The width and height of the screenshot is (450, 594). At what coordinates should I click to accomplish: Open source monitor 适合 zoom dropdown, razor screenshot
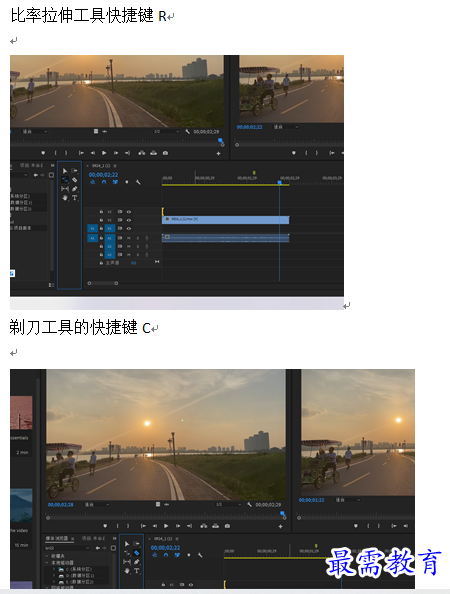[x=97, y=505]
